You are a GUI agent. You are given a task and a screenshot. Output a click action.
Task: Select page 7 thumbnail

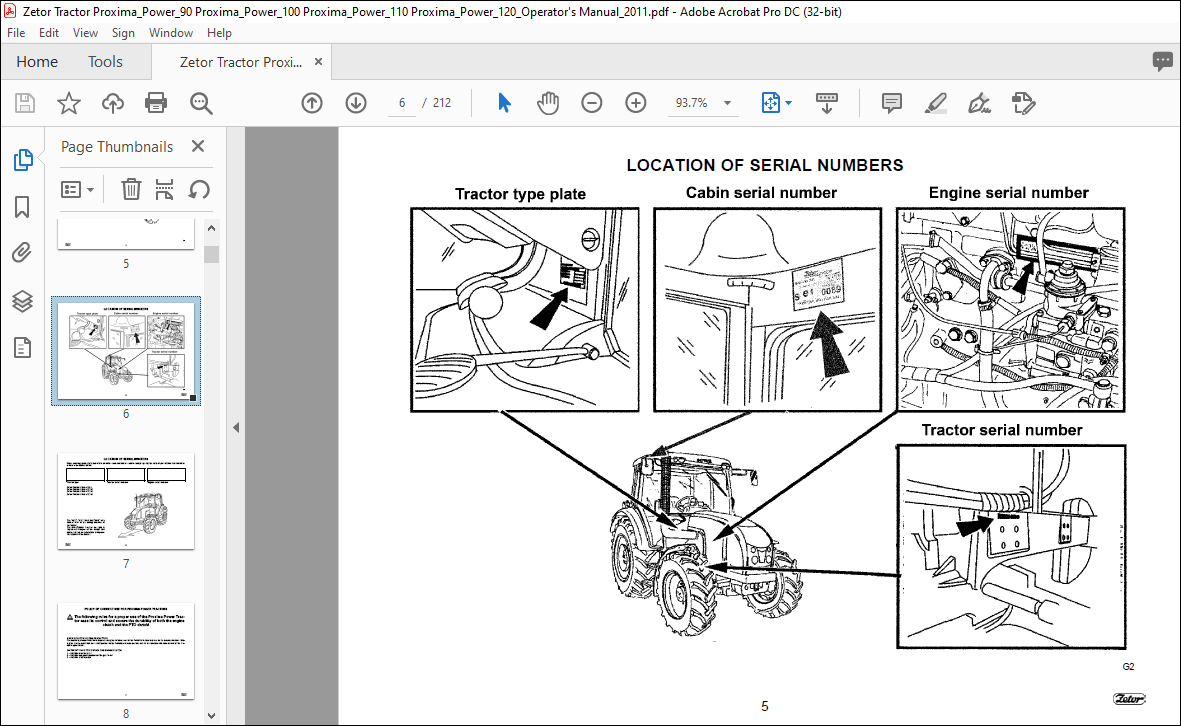[x=126, y=501]
